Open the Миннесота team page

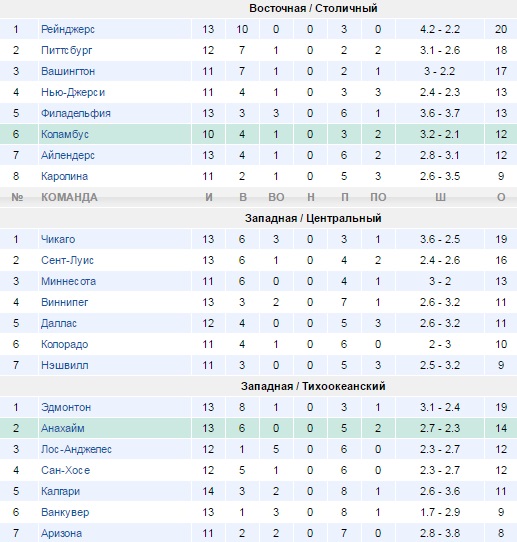68,281
